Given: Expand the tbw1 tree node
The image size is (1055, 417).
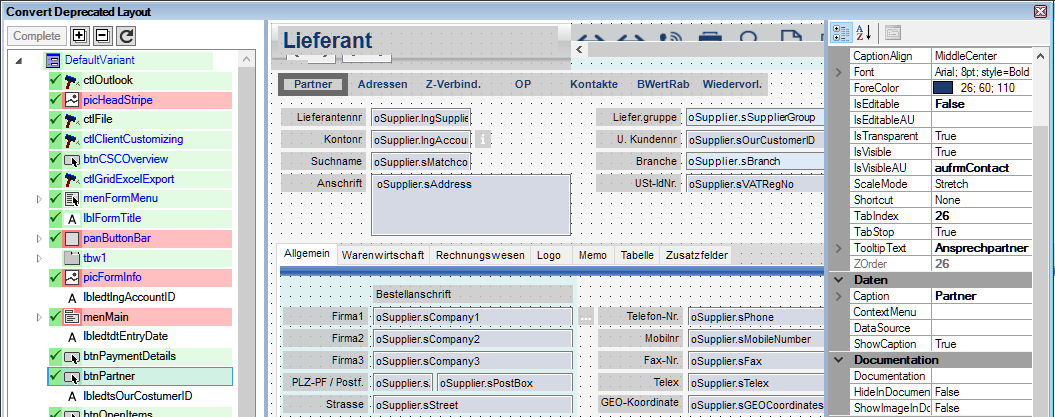Looking at the screenshot, I should (38, 258).
